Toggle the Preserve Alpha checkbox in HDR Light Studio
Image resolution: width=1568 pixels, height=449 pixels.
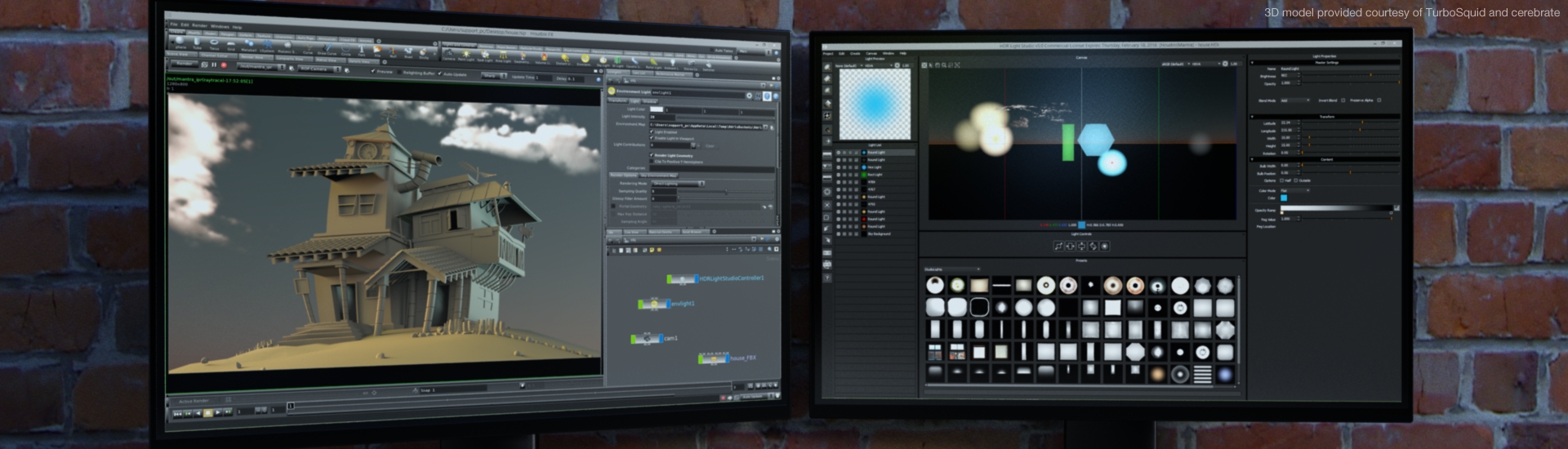coord(1379,100)
